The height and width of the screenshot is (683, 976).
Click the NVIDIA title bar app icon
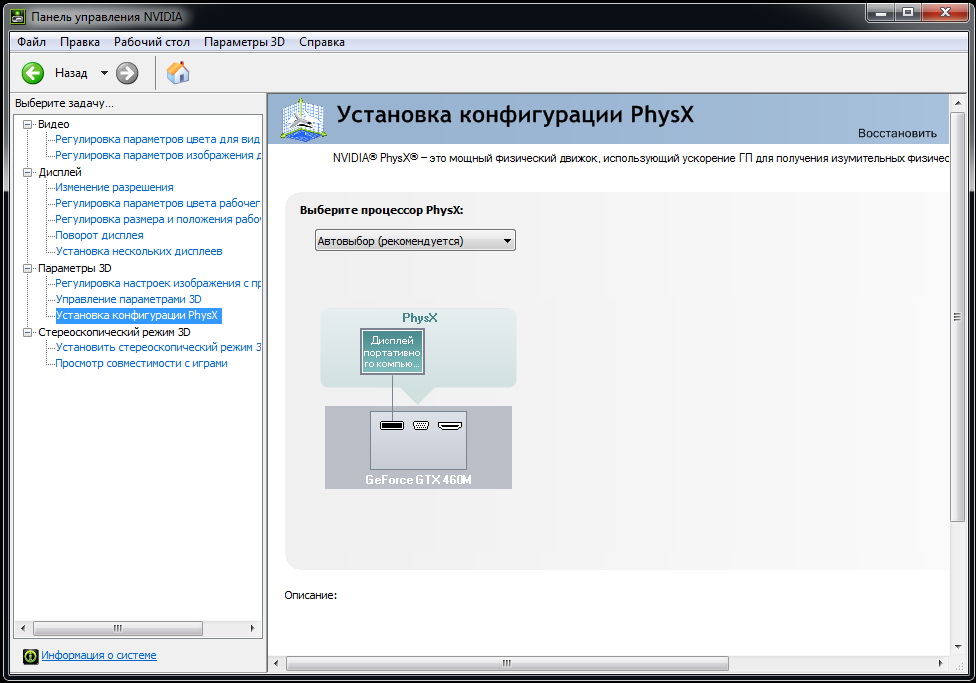pos(18,16)
